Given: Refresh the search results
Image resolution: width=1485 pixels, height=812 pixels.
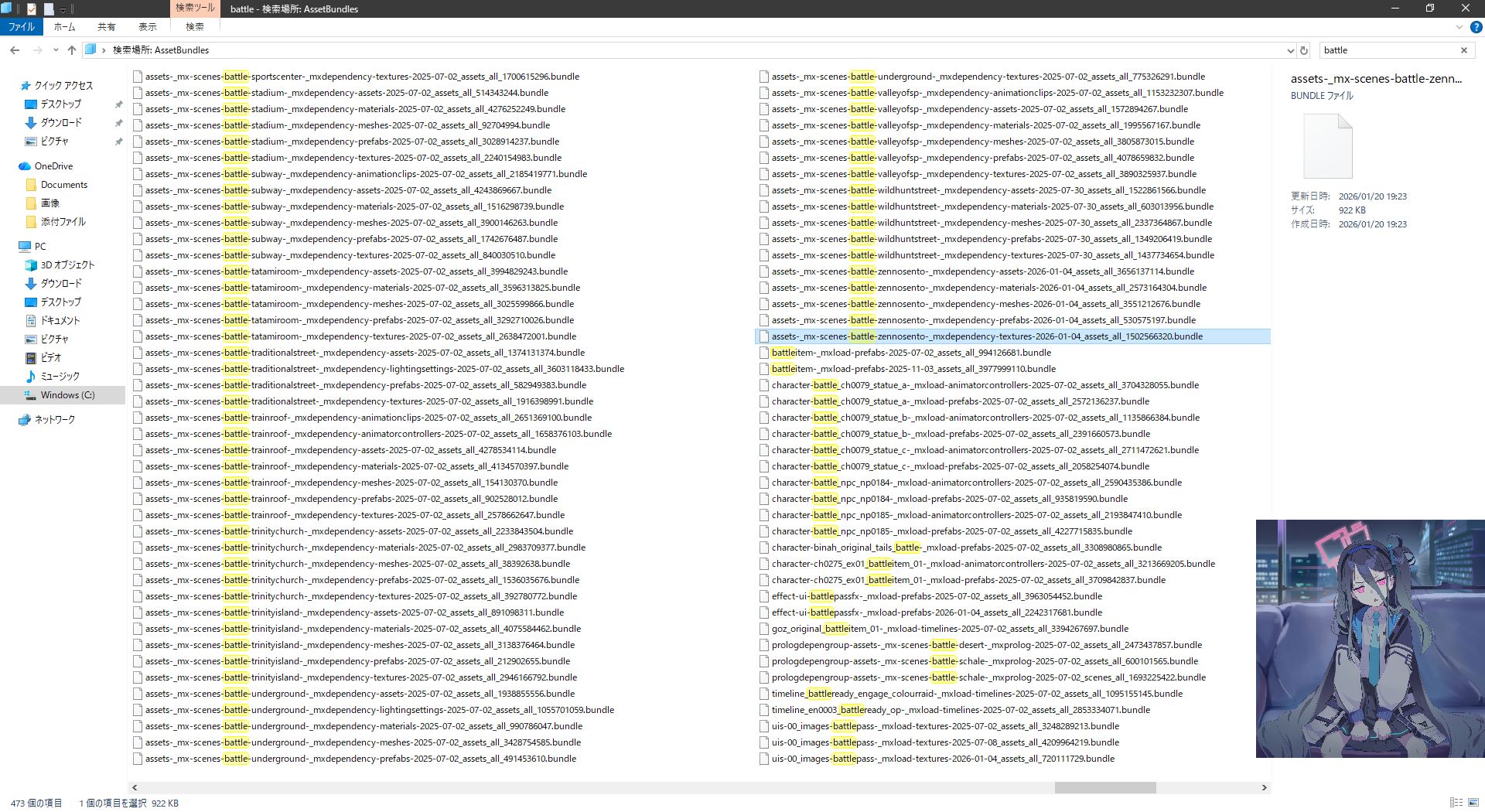Looking at the screenshot, I should coord(1304,50).
